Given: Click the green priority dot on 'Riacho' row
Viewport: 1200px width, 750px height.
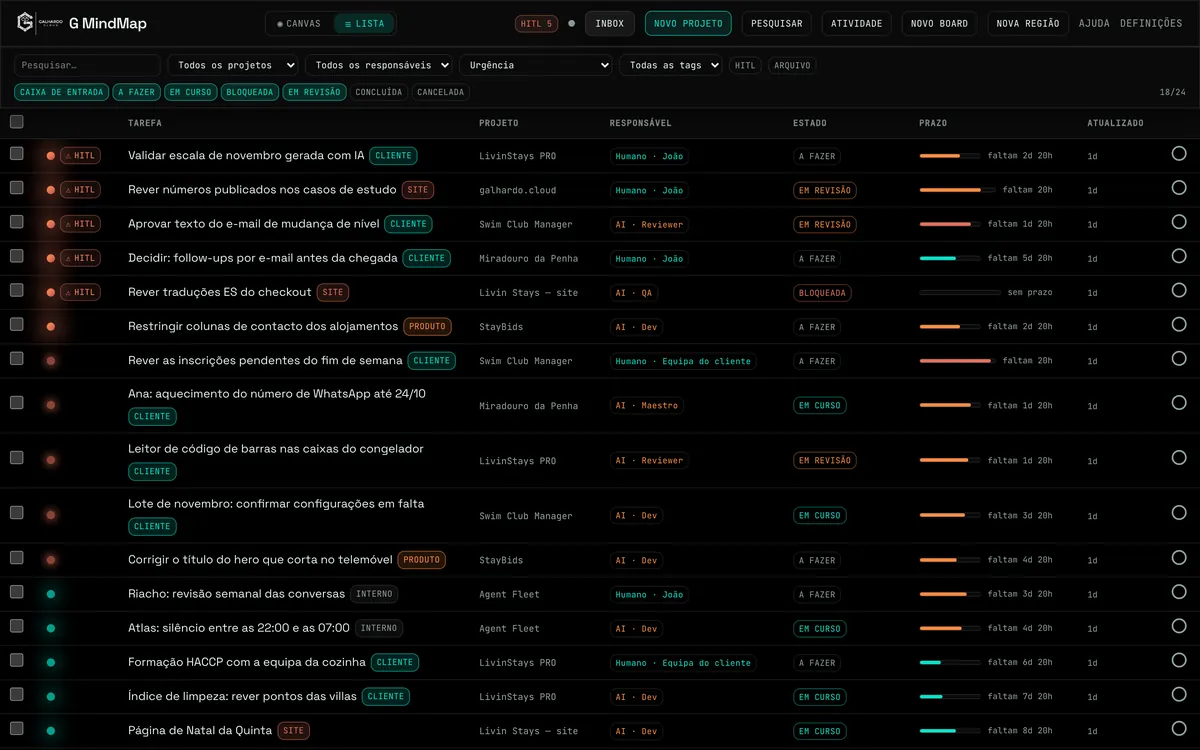Looking at the screenshot, I should pos(50,595).
